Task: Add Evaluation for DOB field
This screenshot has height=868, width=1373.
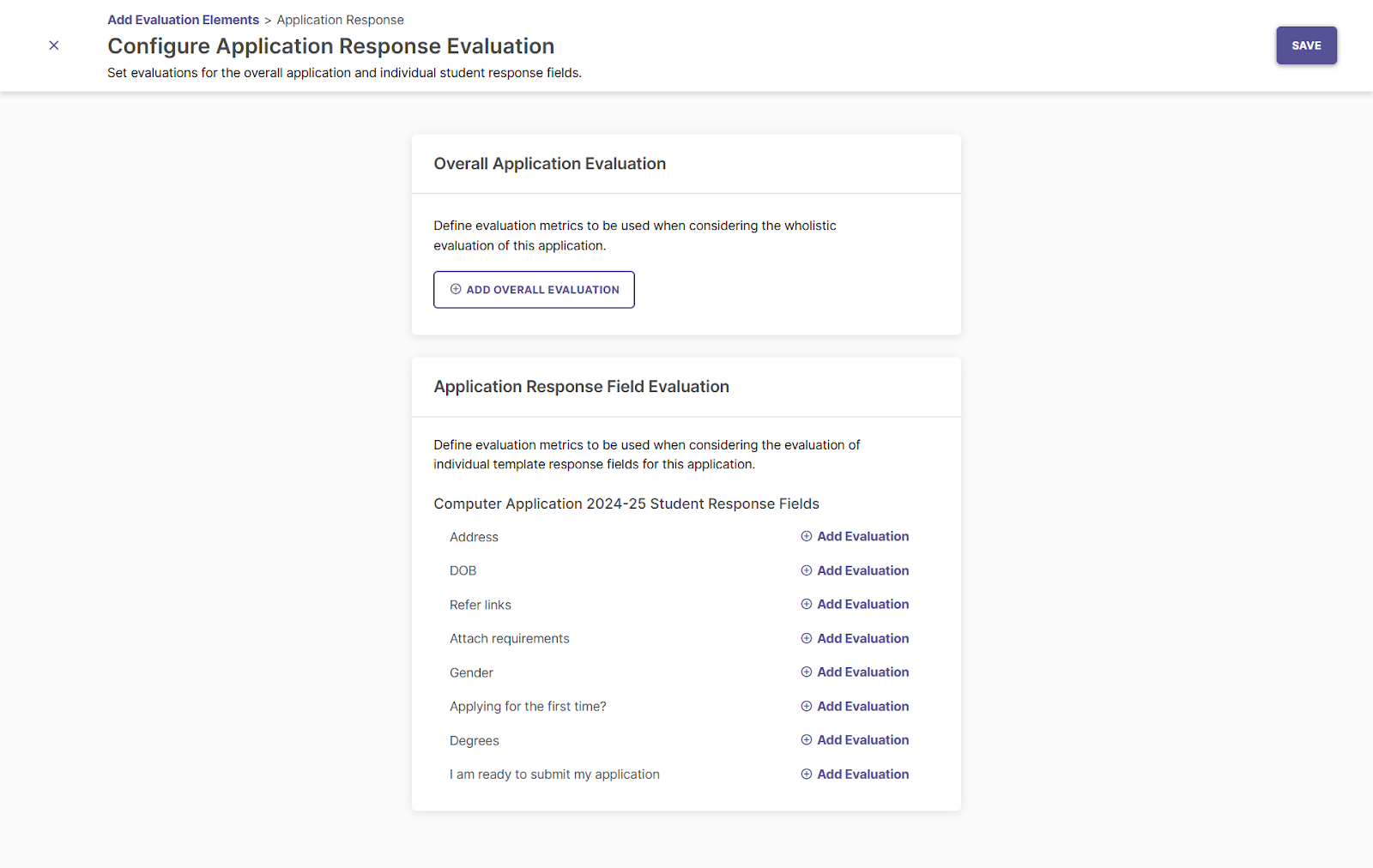Action: pyautogui.click(x=855, y=570)
